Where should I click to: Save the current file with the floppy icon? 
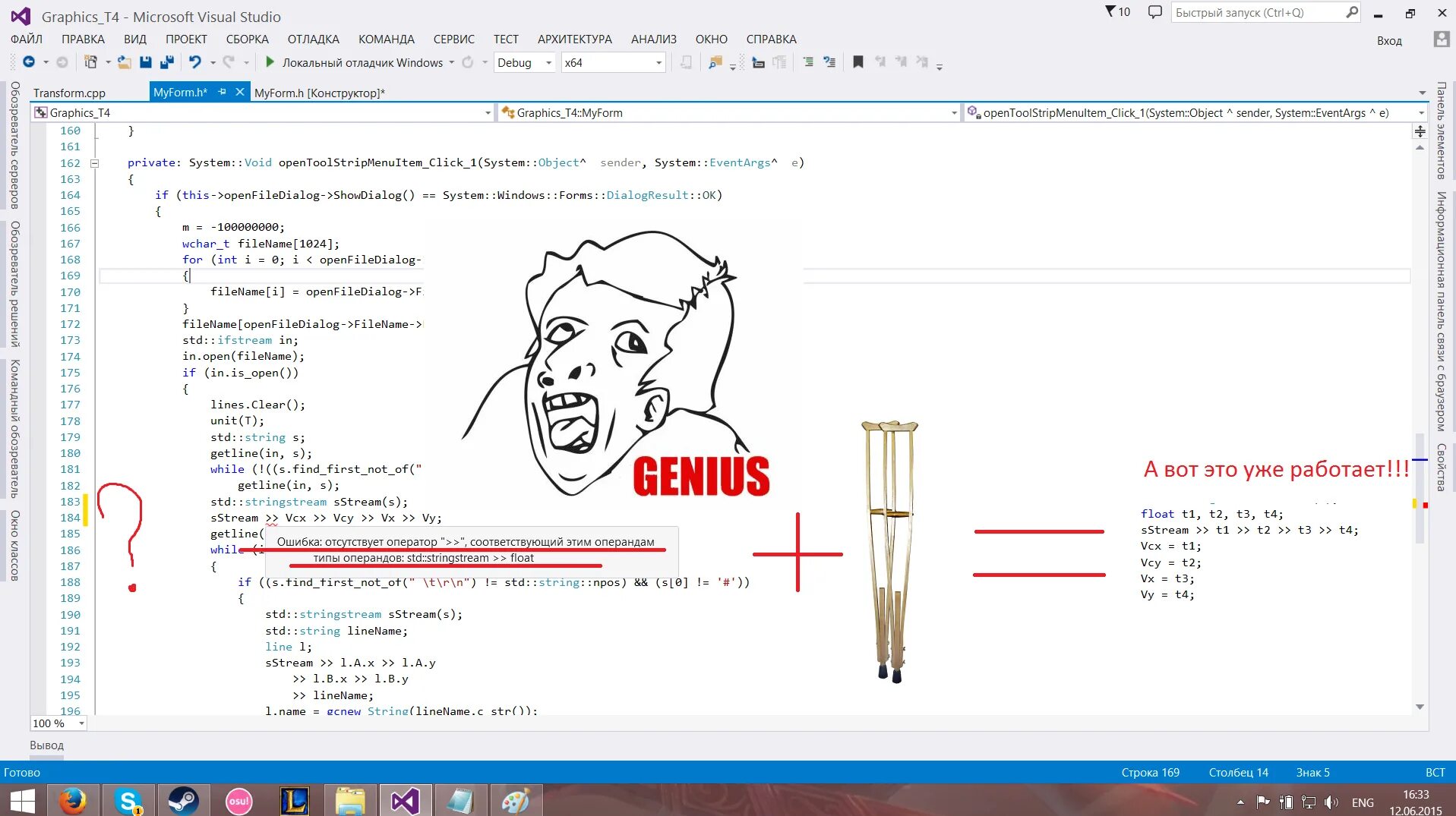(x=146, y=62)
